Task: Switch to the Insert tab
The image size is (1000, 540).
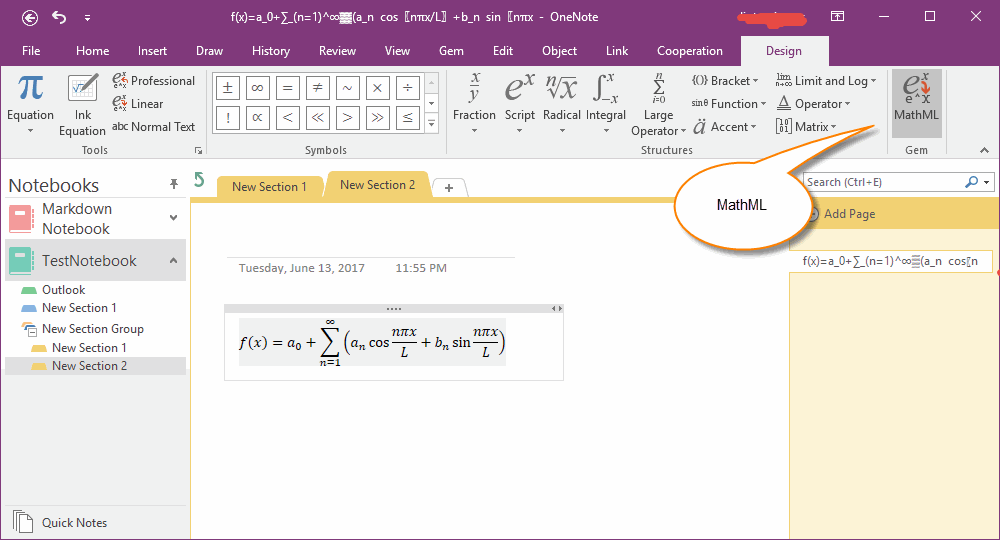Action: coord(152,51)
